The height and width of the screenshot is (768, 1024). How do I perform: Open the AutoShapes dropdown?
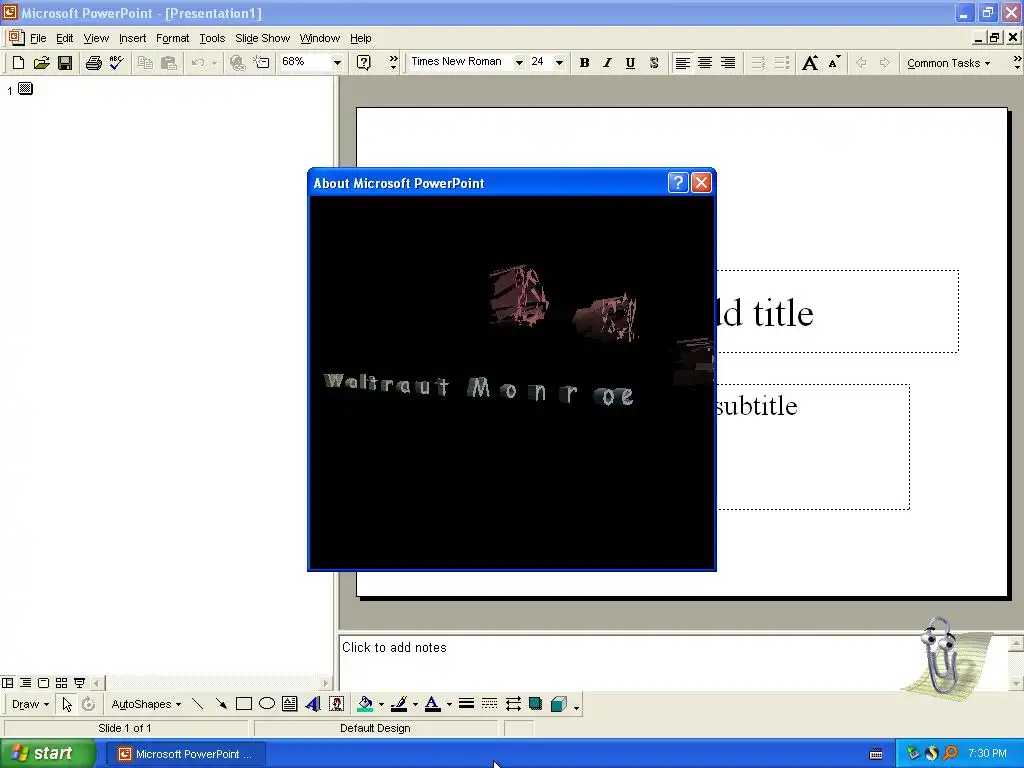146,704
